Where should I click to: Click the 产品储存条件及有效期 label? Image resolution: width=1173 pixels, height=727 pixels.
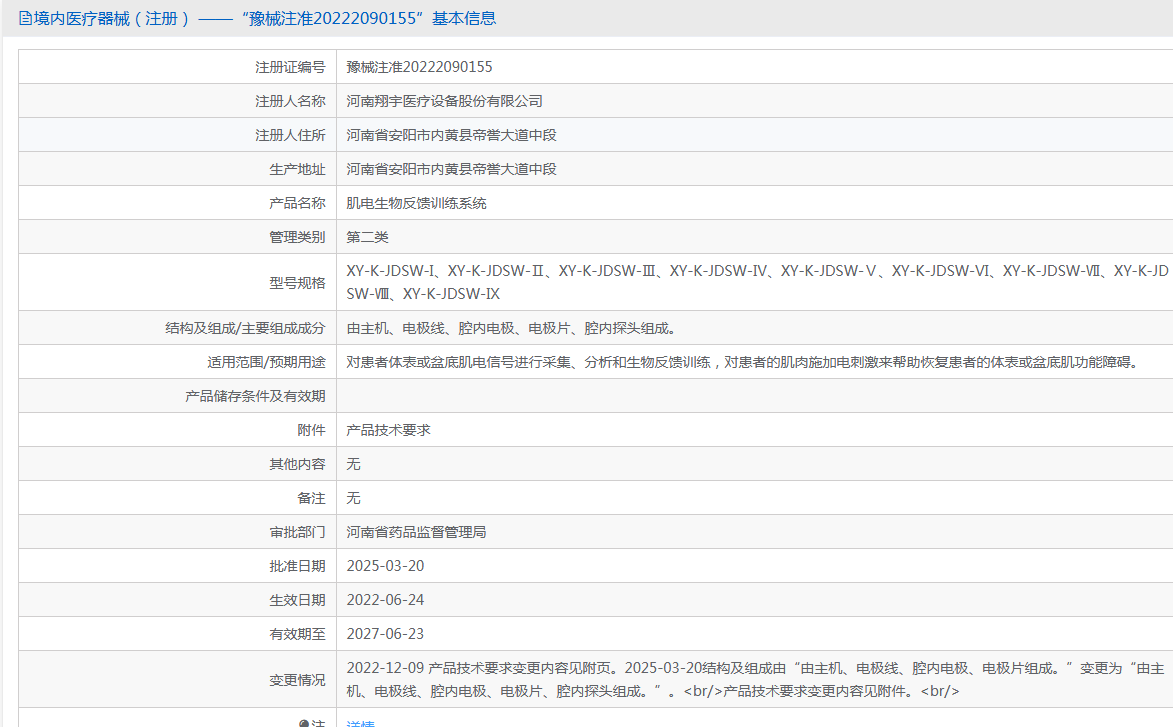coord(255,396)
